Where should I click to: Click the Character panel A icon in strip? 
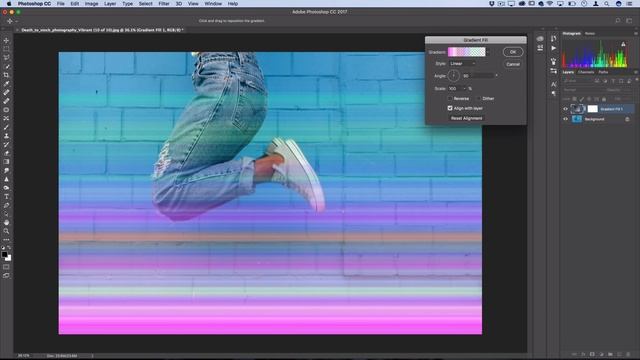coord(553,84)
